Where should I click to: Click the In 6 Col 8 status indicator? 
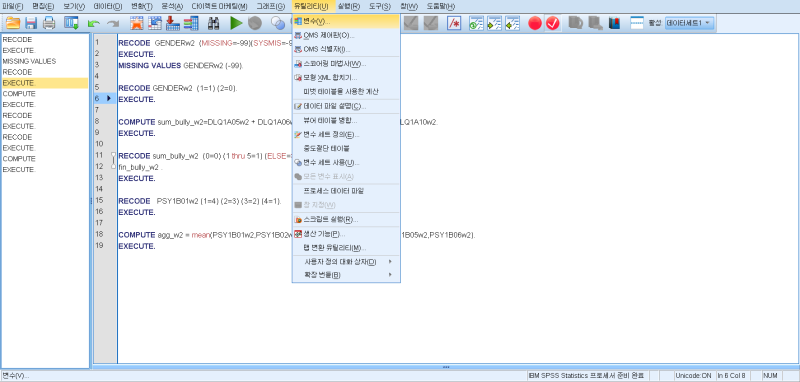click(x=731, y=375)
